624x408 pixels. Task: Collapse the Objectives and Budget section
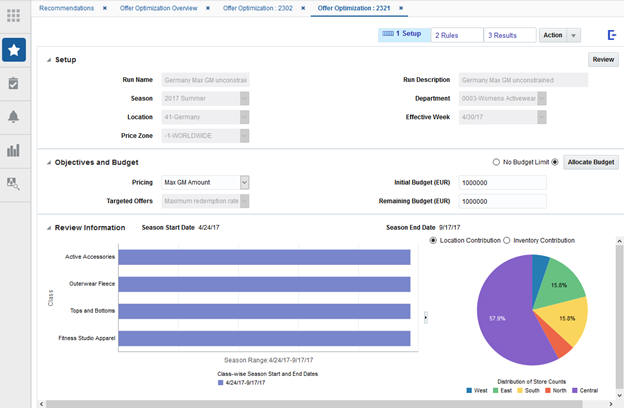(49, 163)
